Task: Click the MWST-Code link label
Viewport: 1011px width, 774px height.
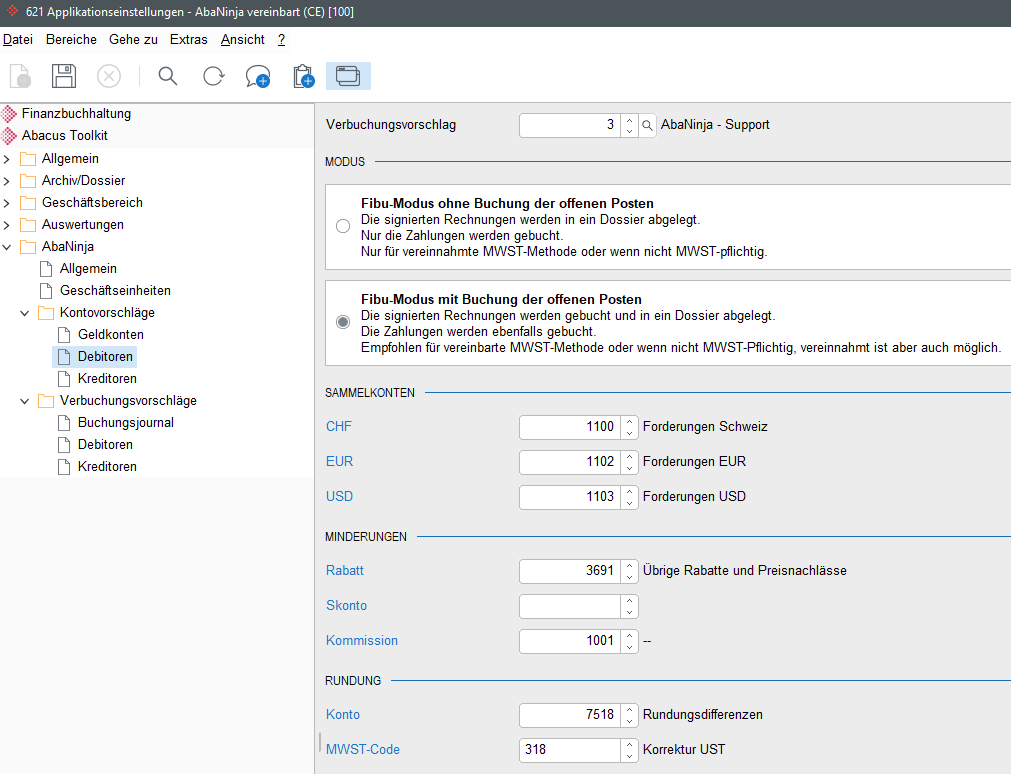Action: coord(363,749)
